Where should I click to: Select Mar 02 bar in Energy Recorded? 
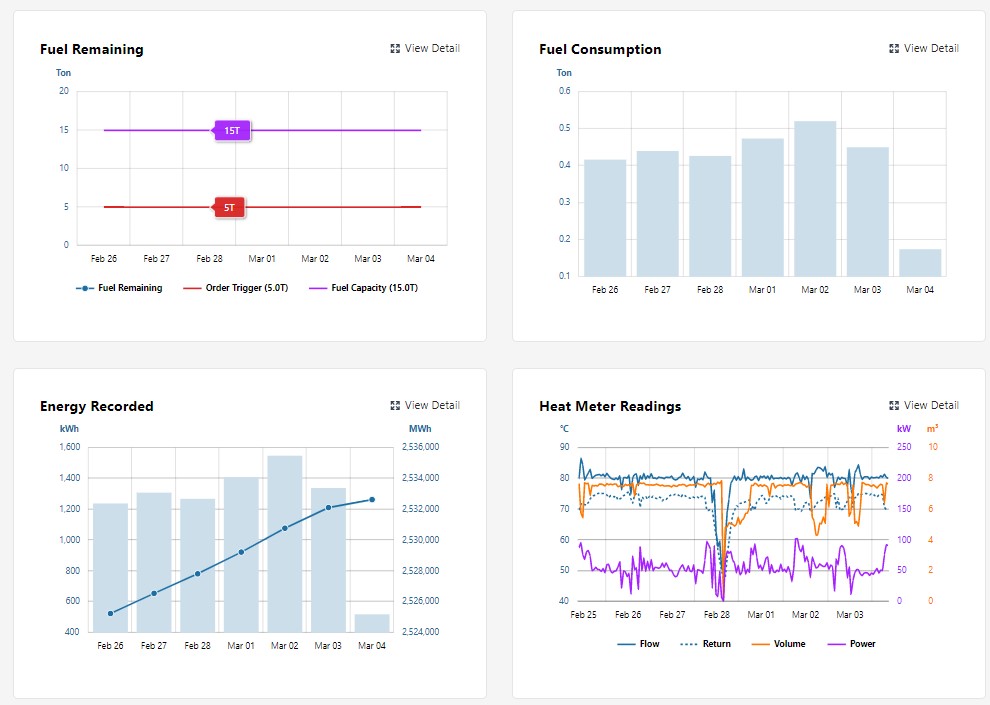click(285, 543)
